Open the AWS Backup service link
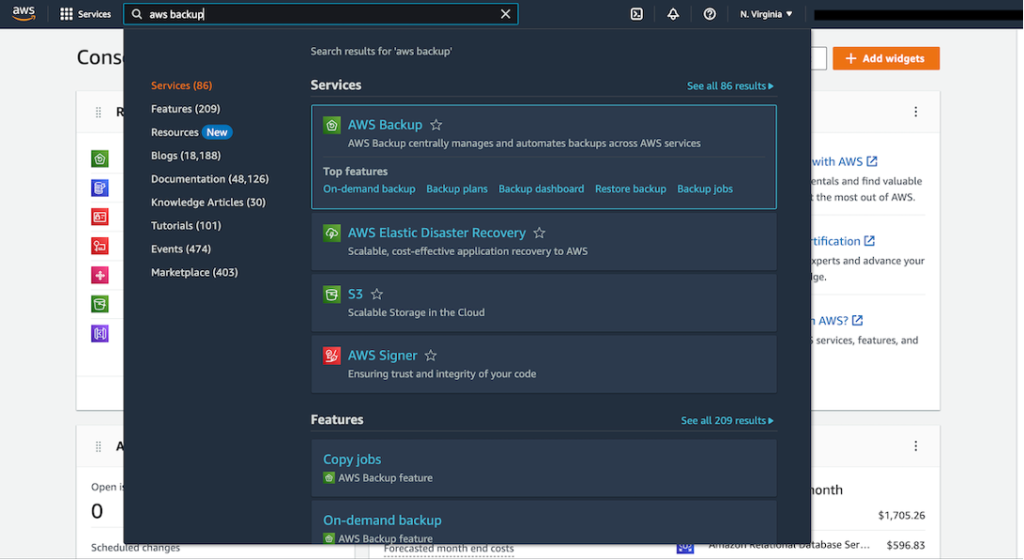 tap(385, 125)
